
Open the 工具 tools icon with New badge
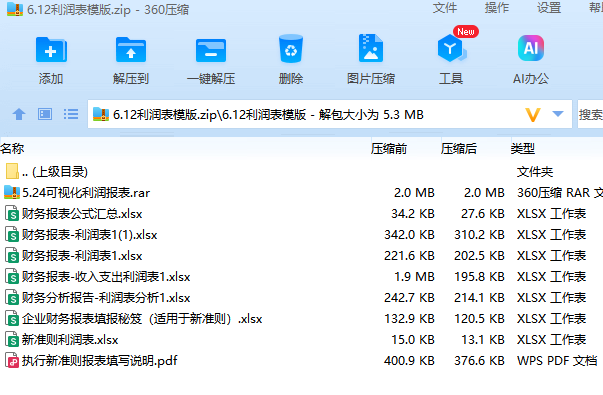click(451, 48)
